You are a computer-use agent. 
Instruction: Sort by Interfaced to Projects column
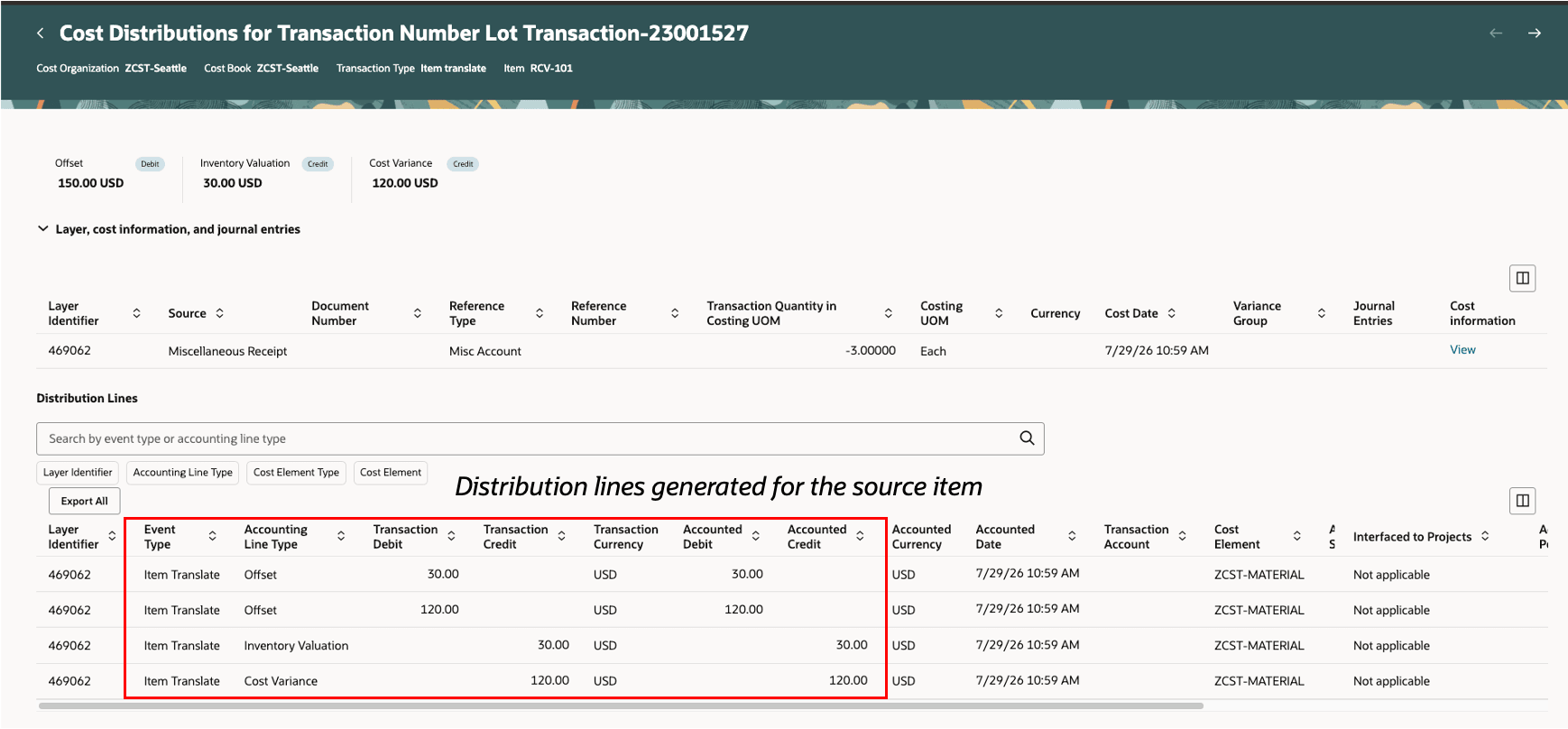tap(1485, 536)
